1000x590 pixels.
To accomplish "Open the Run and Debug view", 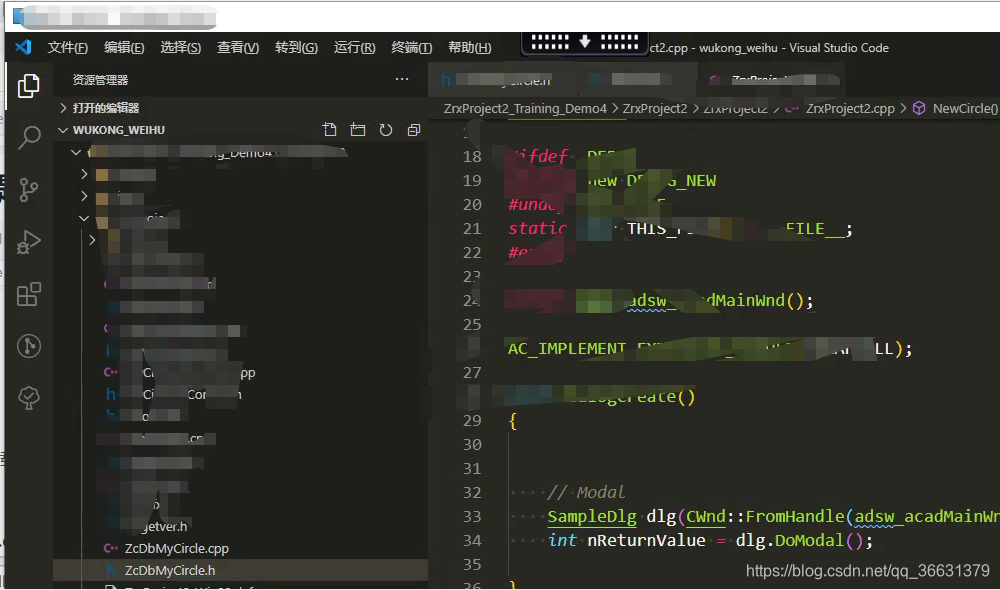I will 28,242.
